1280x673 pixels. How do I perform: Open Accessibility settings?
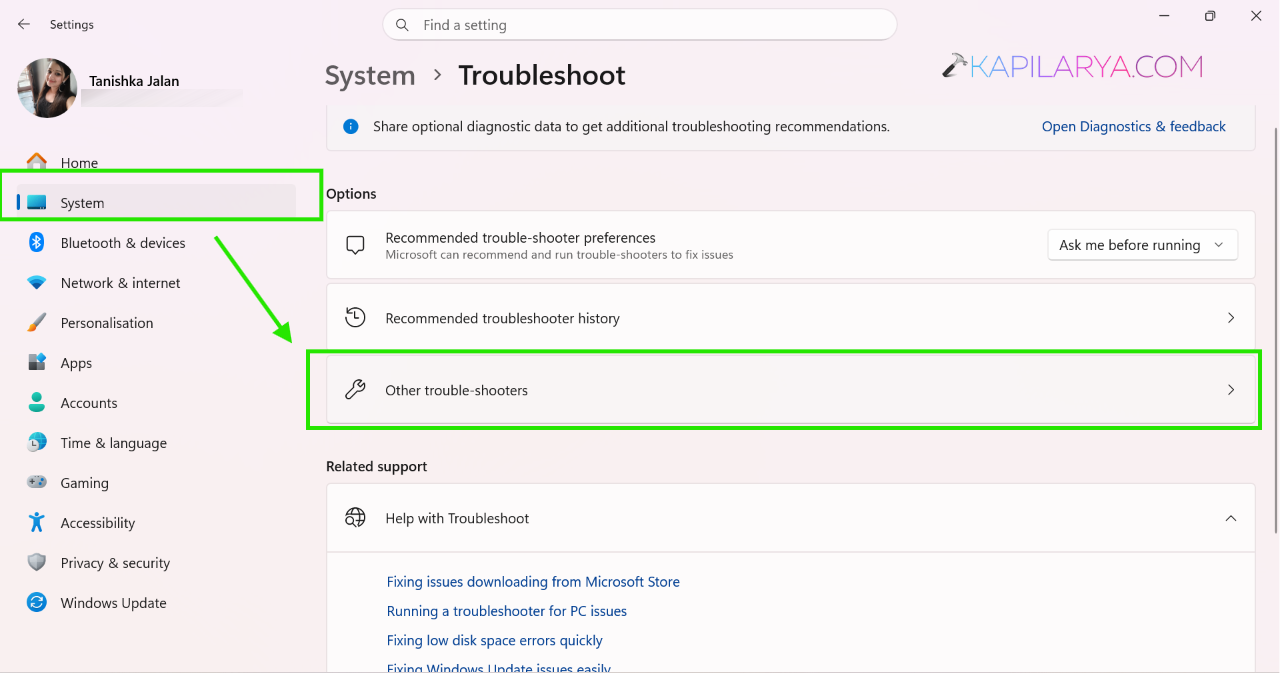coord(97,523)
